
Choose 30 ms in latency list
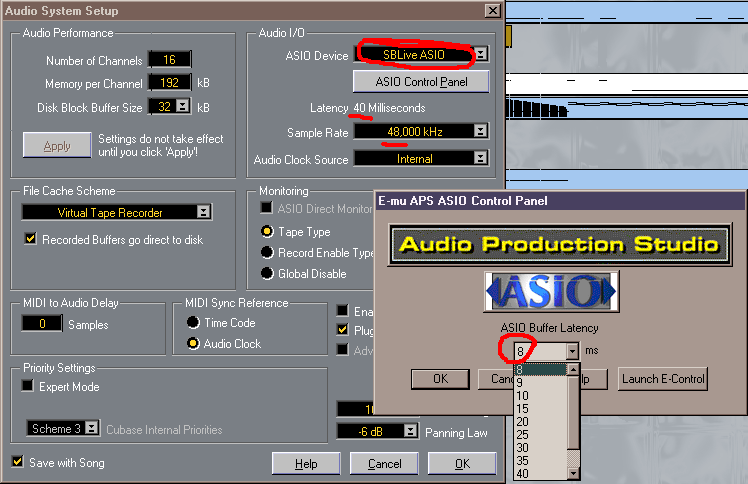(x=540, y=447)
